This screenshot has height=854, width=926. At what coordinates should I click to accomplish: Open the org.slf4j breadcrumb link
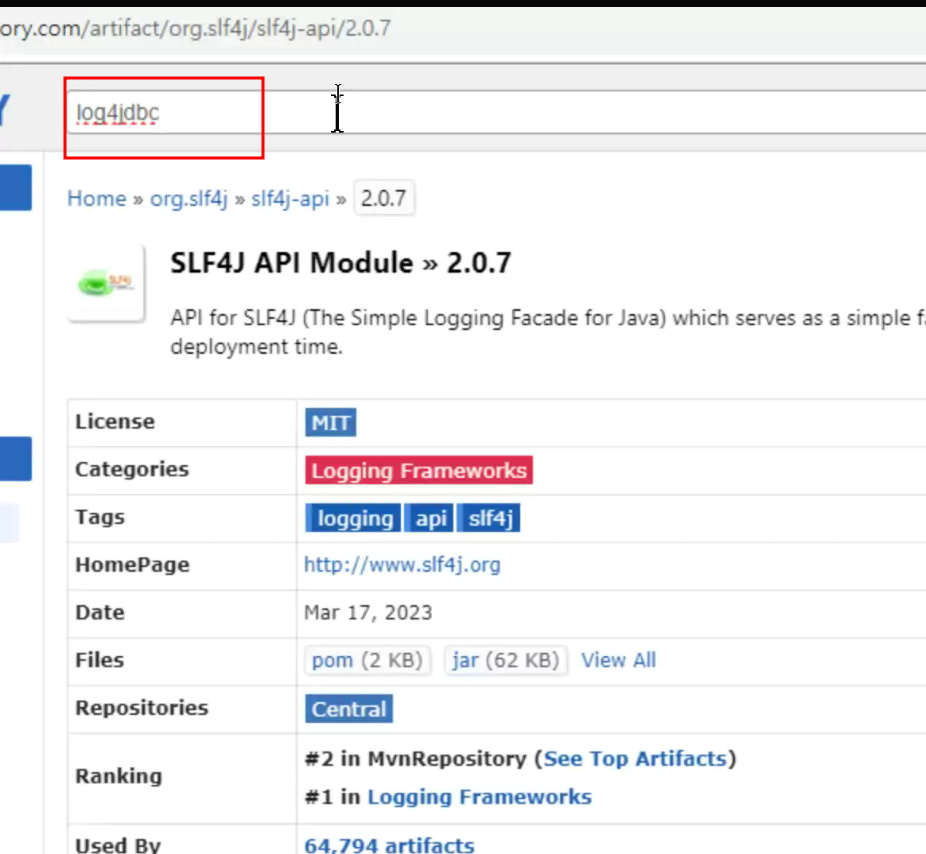pos(188,198)
